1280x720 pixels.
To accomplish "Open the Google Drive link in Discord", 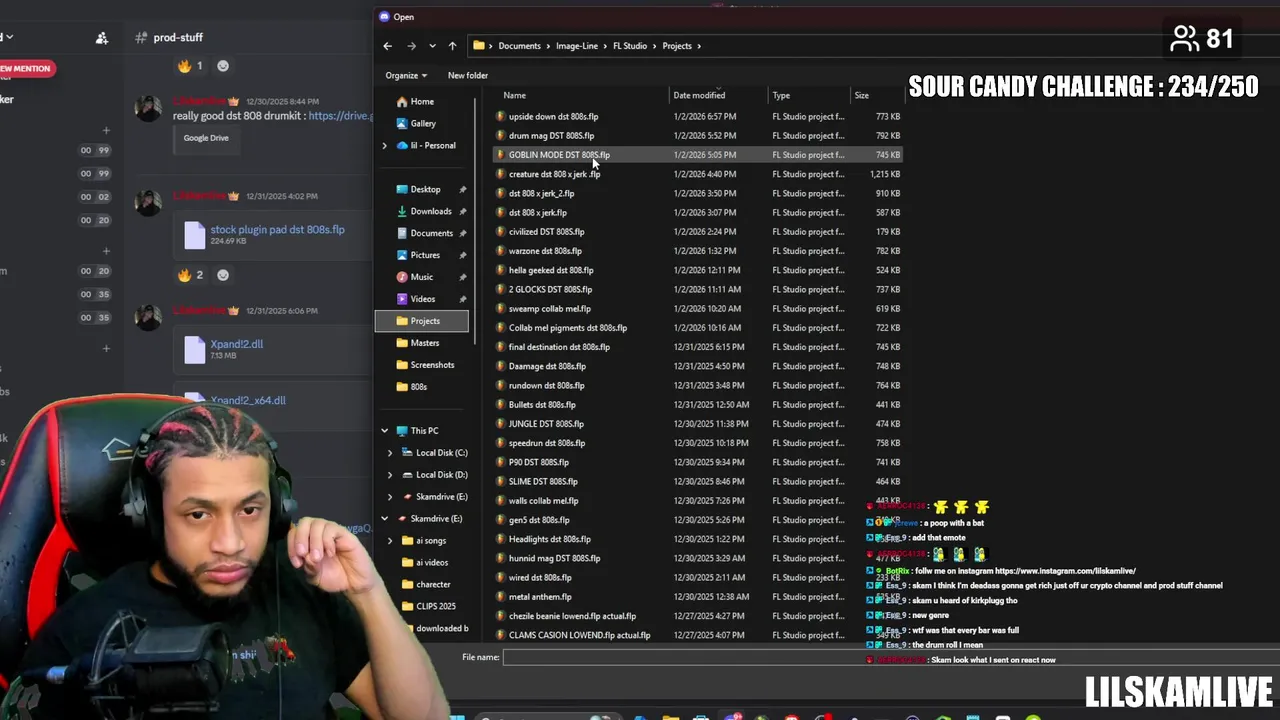I will click(340, 116).
